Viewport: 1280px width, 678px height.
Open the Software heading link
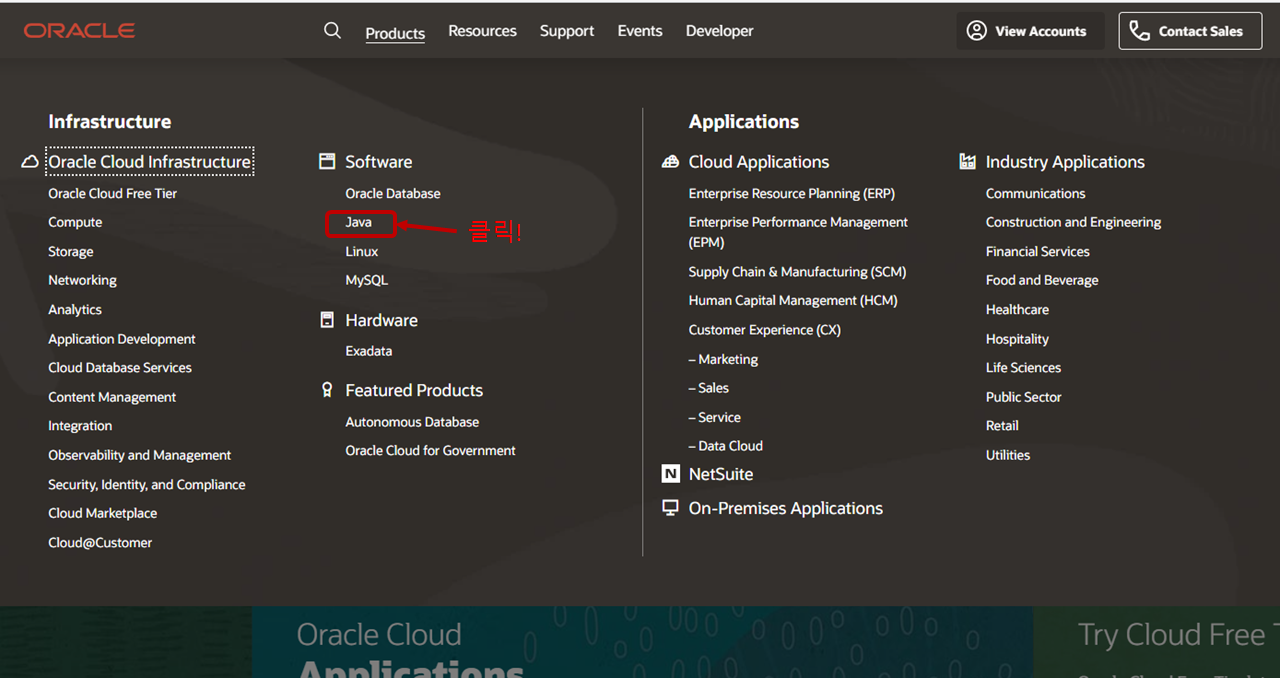(379, 162)
